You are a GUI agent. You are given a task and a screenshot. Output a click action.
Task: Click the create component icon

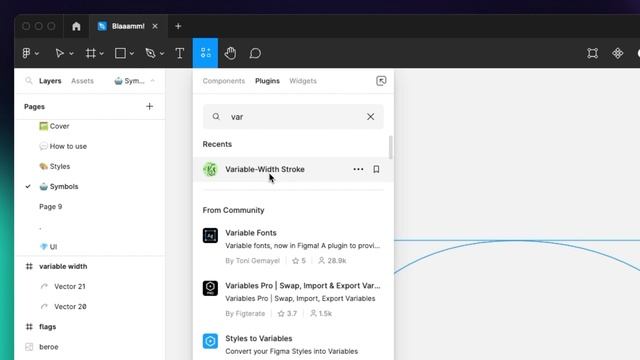(618, 53)
